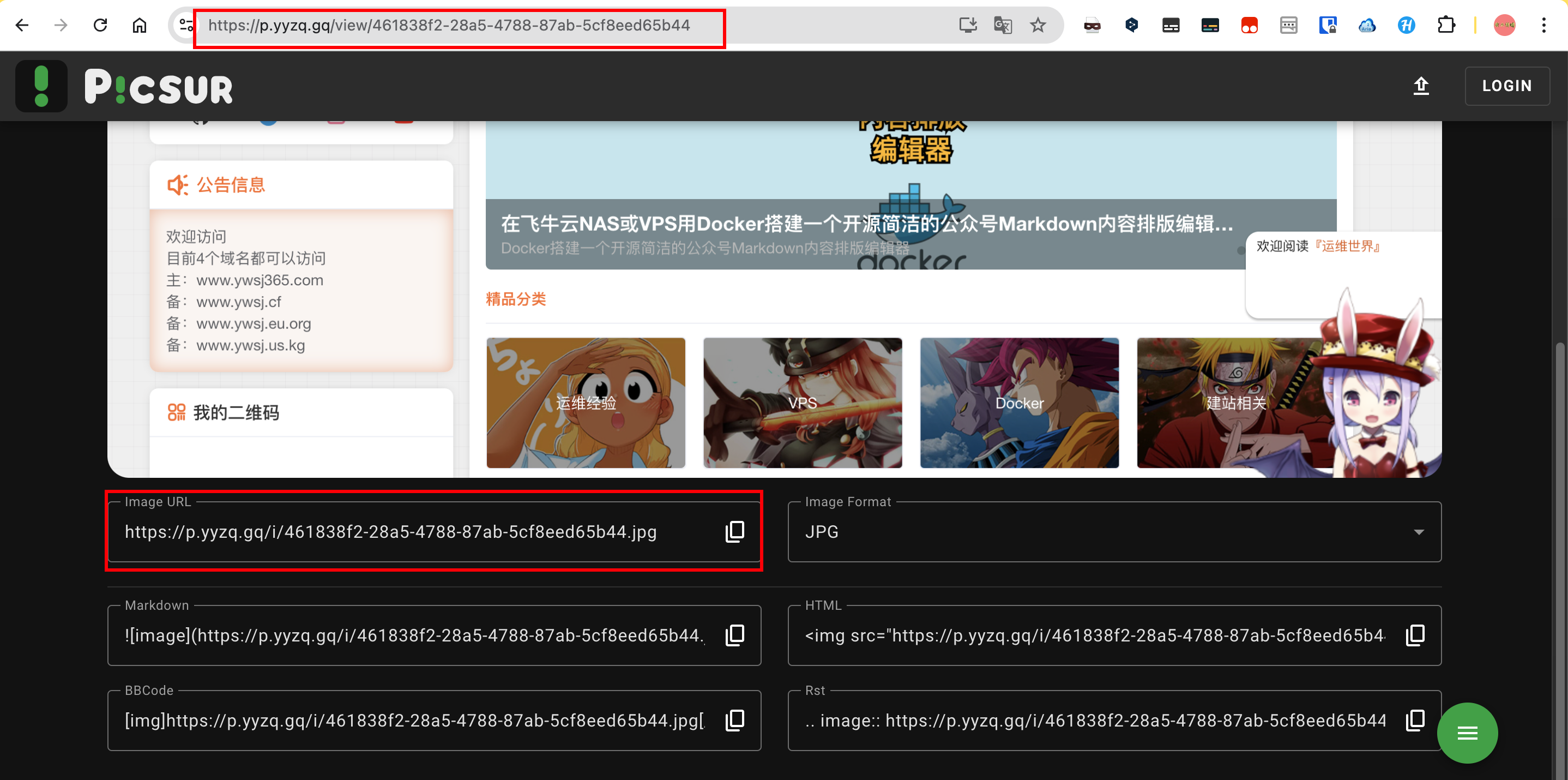The height and width of the screenshot is (780, 1568).
Task: Open Chrome three-dot menu
Action: click(x=1543, y=25)
